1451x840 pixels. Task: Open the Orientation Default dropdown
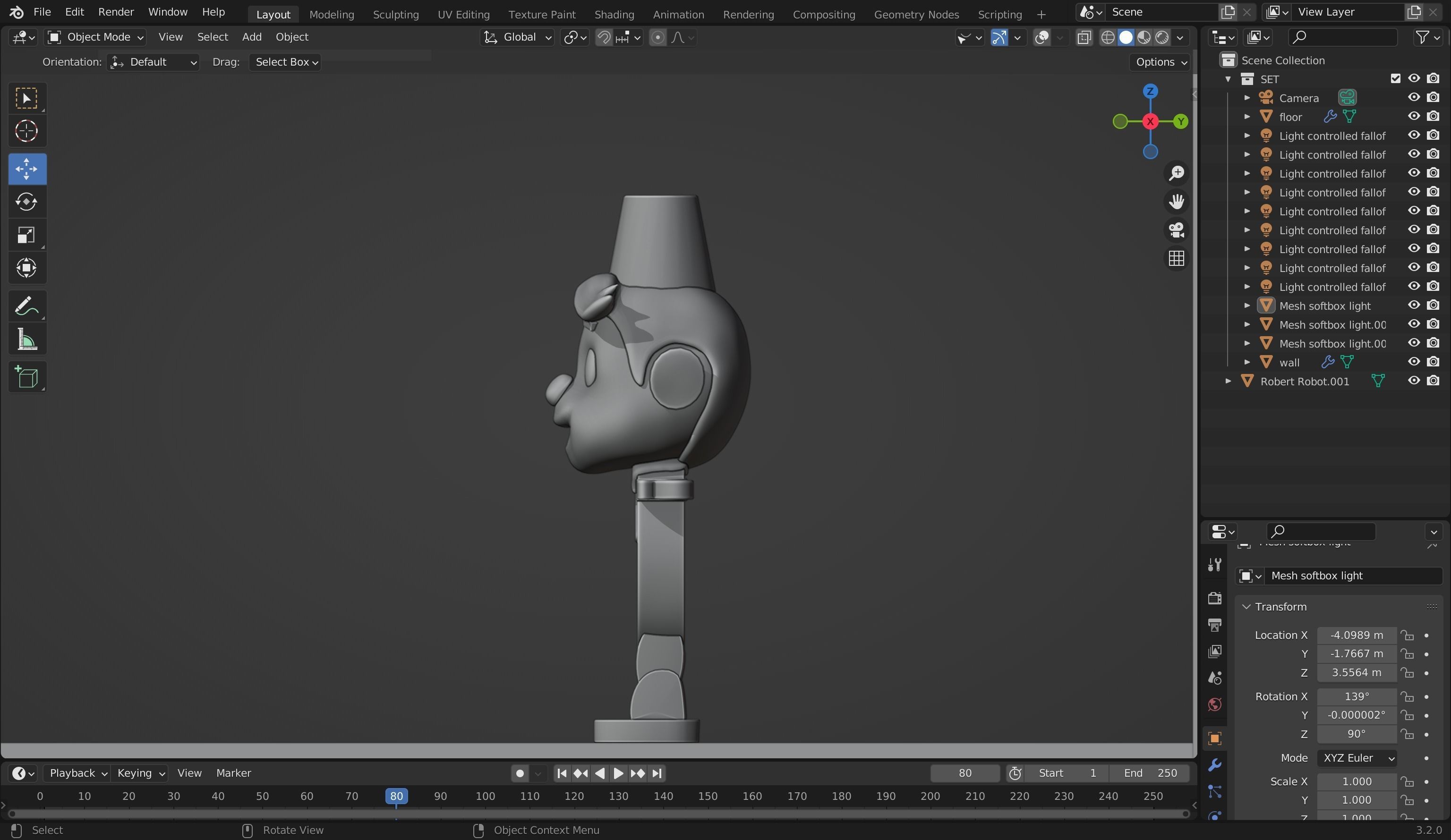(153, 62)
